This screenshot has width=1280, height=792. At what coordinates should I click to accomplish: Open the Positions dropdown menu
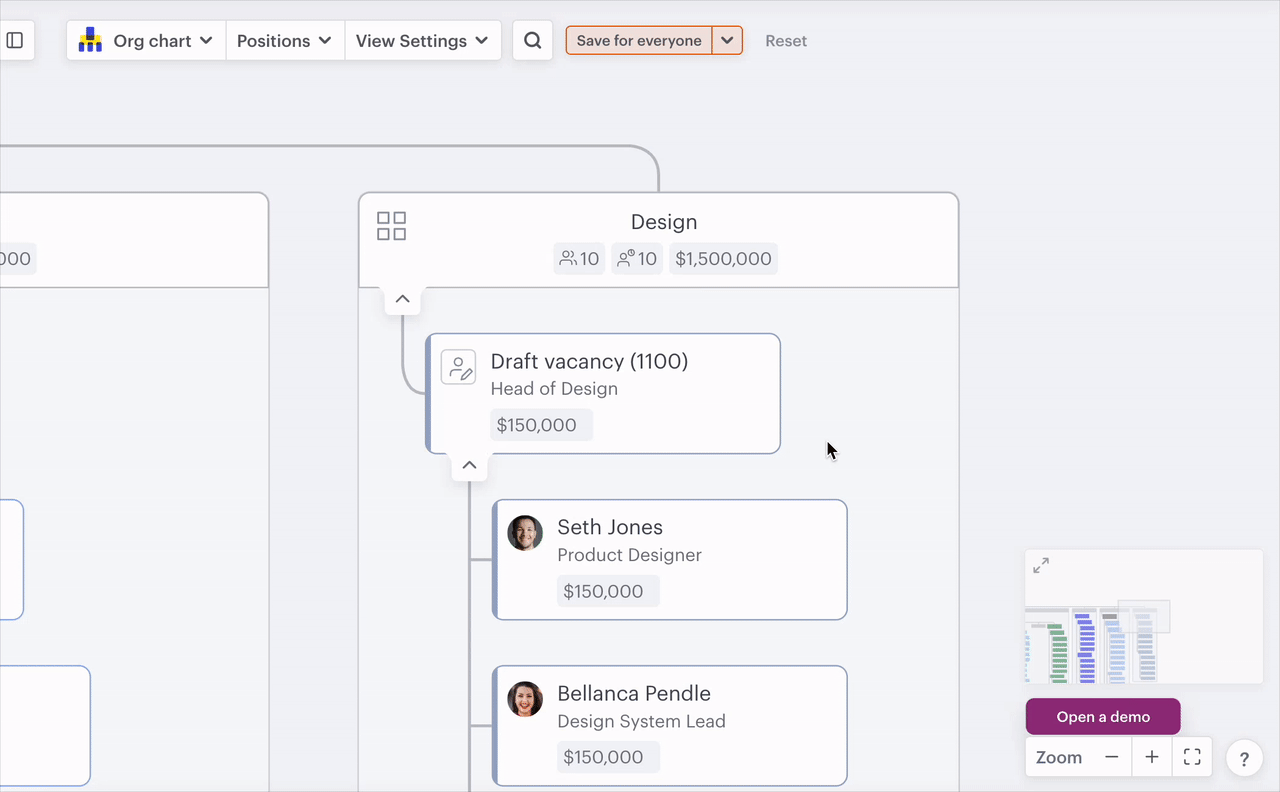point(285,41)
